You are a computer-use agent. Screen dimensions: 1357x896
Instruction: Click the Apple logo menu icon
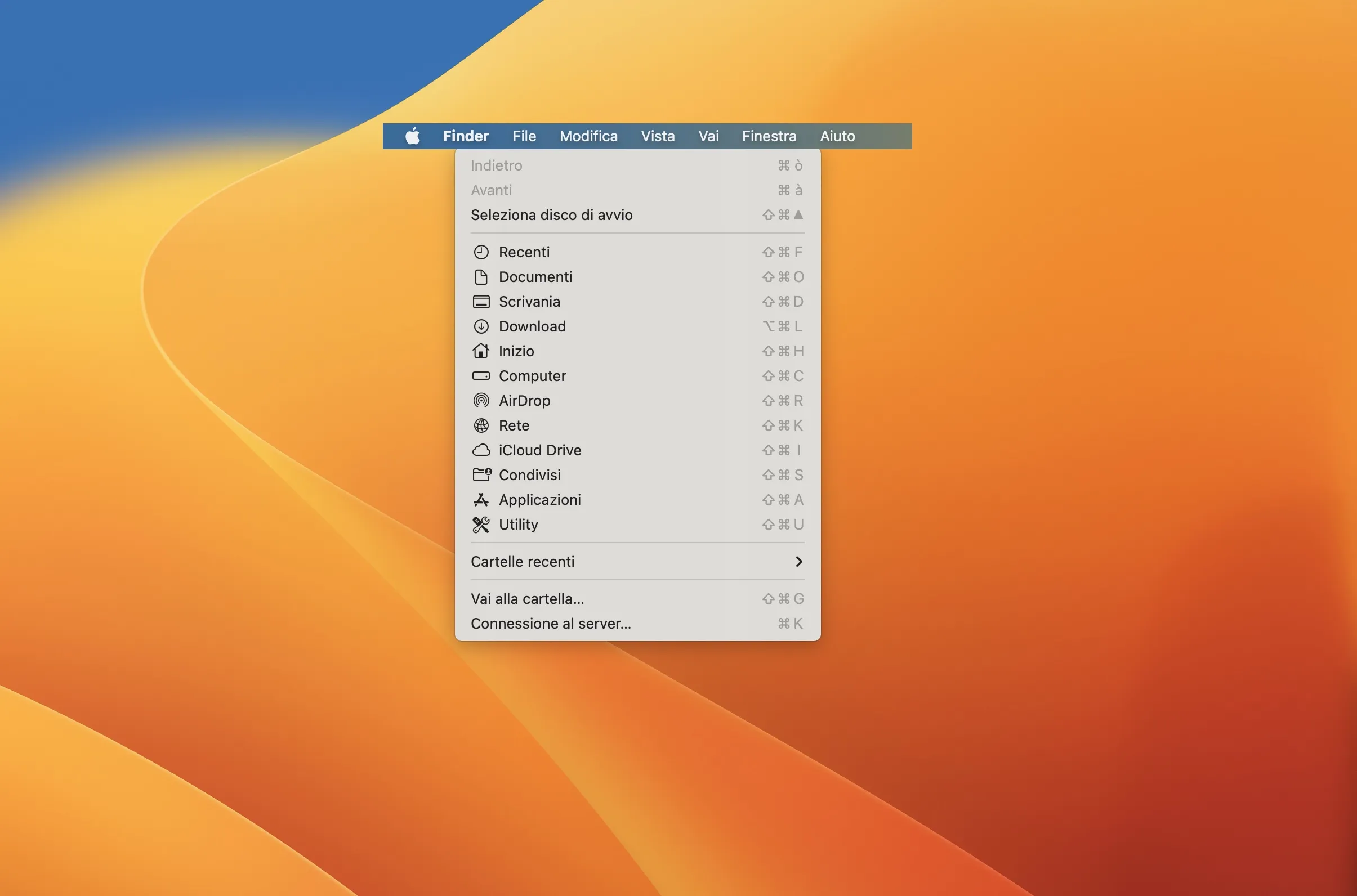(412, 136)
